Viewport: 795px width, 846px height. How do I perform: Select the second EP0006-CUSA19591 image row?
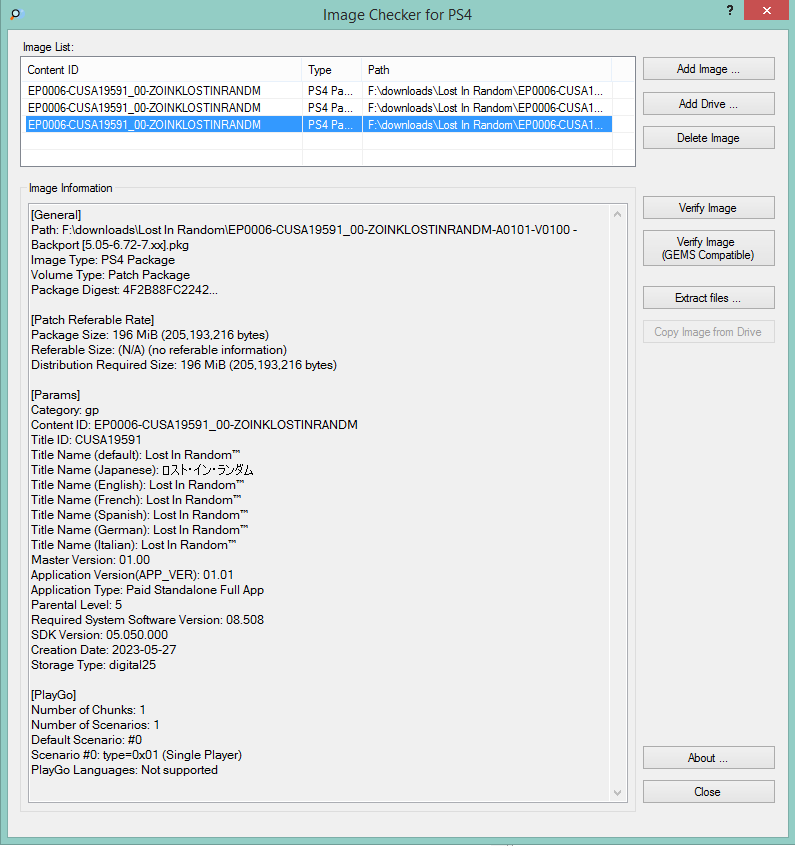[x=318, y=108]
